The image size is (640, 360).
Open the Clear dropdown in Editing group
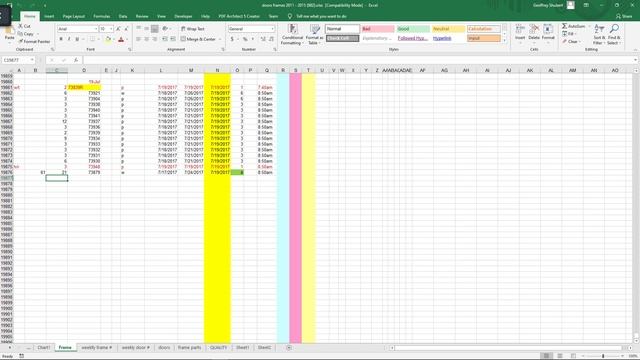click(571, 42)
